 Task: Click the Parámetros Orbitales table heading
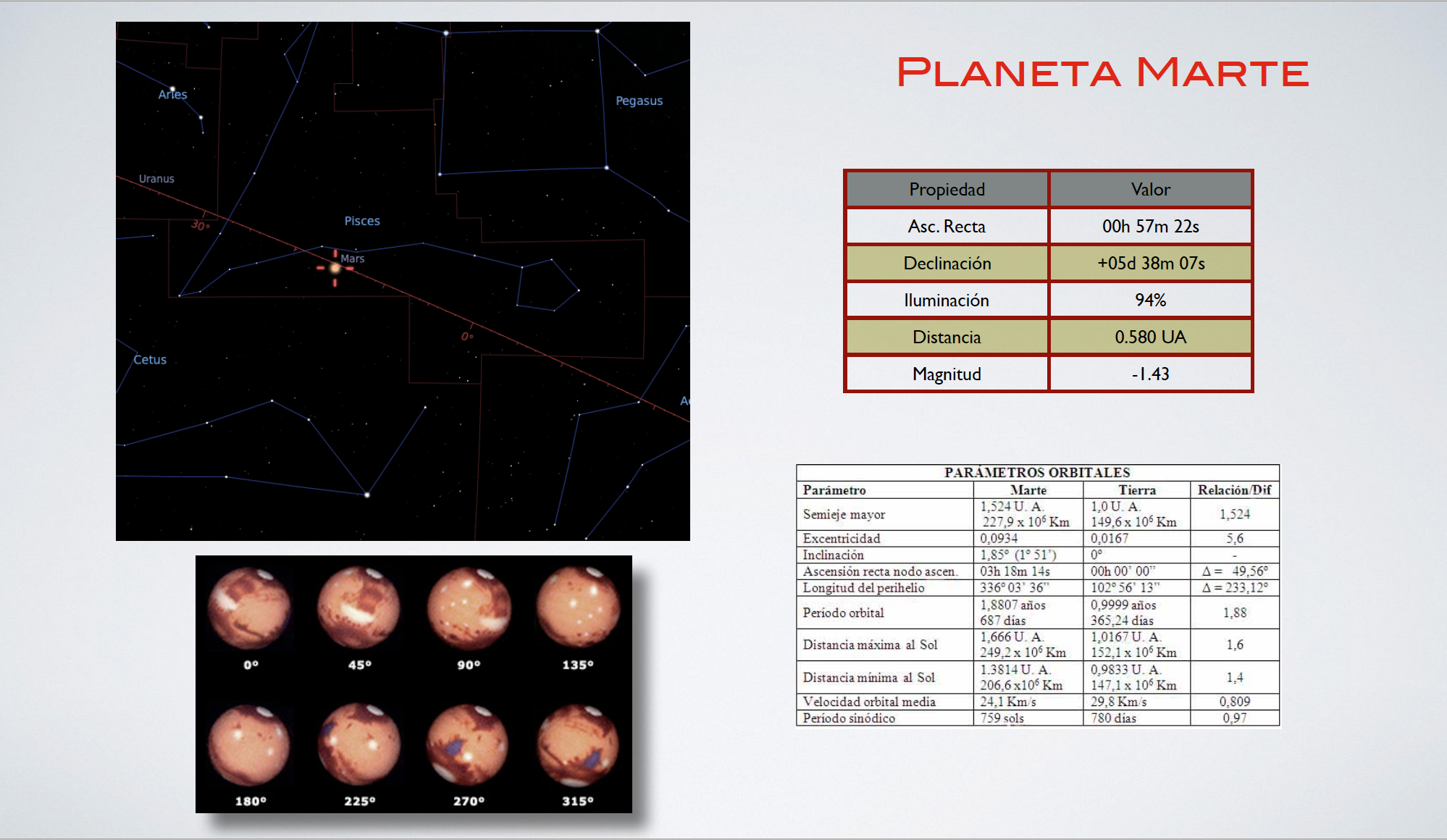coord(1036,473)
